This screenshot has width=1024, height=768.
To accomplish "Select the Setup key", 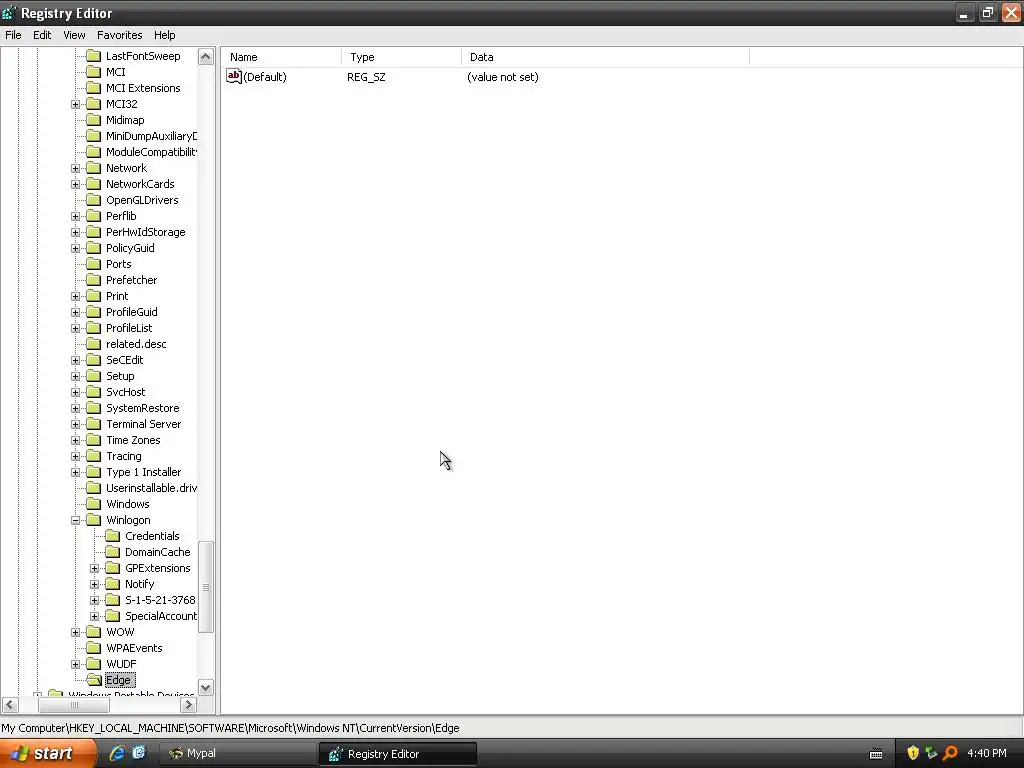I will [120, 376].
